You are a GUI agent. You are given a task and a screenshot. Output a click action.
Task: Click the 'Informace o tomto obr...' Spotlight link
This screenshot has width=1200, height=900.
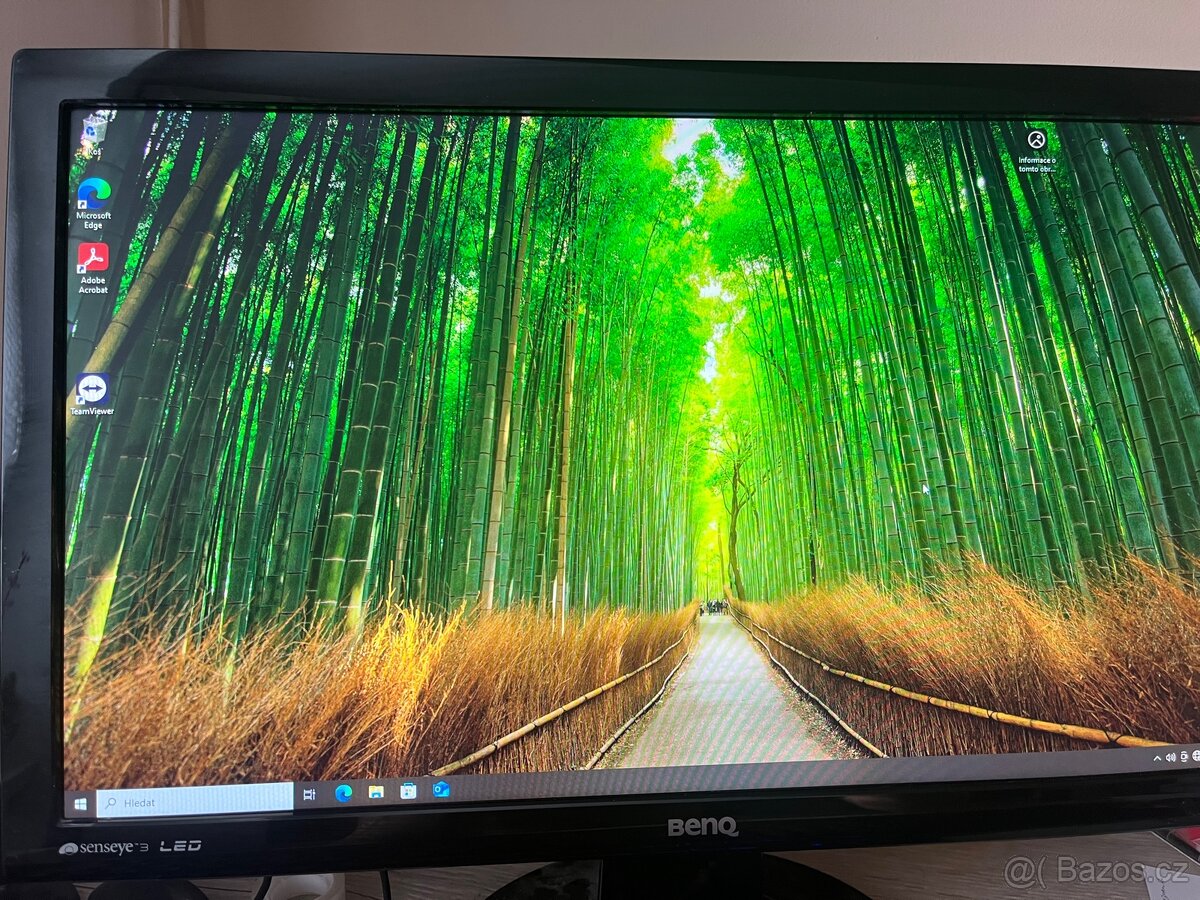(1035, 163)
